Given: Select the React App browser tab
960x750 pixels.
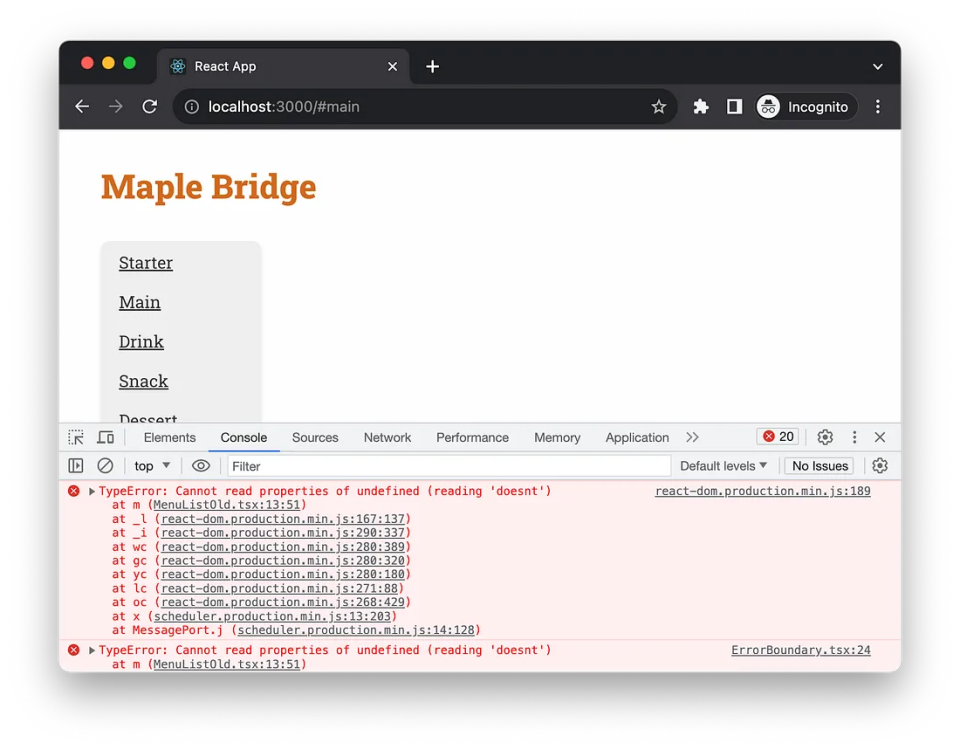Looking at the screenshot, I should coord(283,66).
